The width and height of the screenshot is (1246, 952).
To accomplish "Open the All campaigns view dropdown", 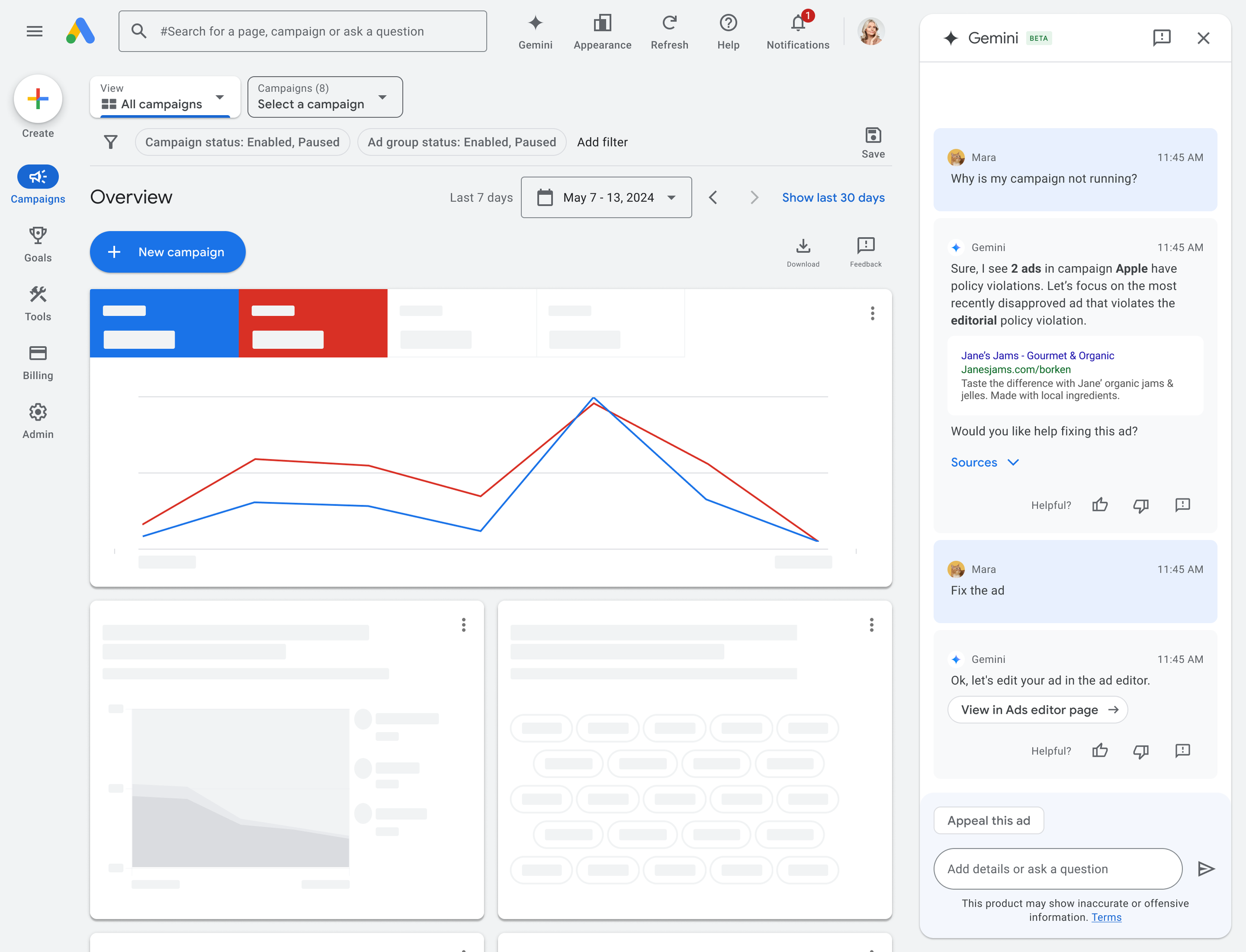I will tap(164, 97).
